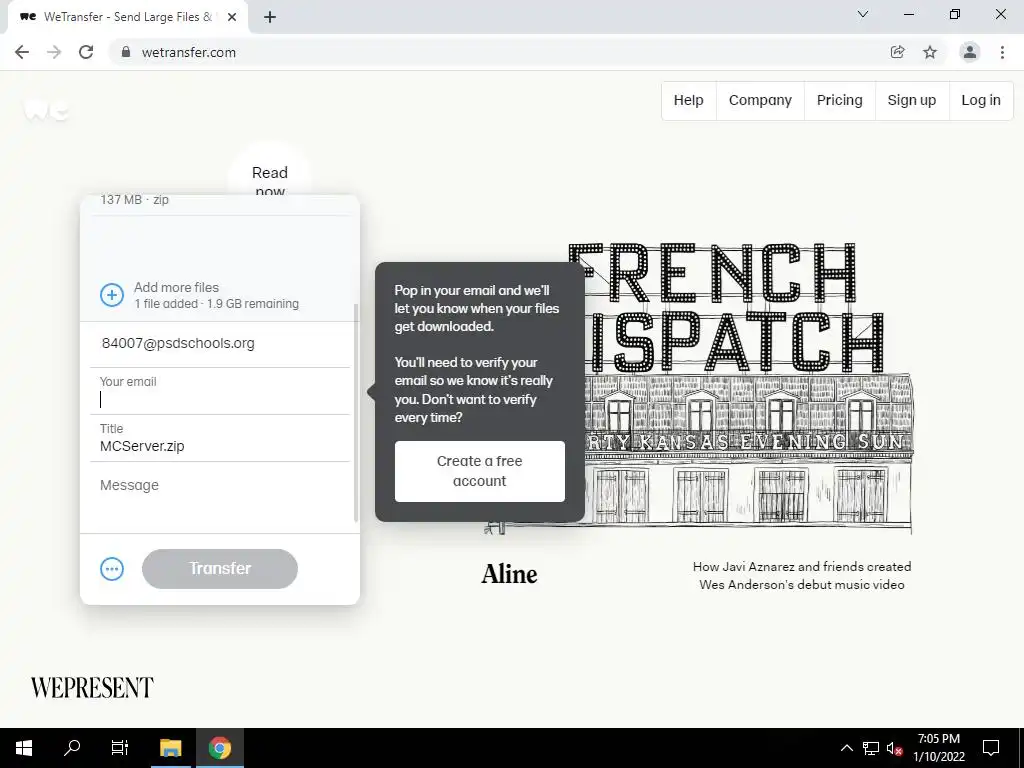Screen dimensions: 1024x768
Task: Open the Windows Start menu
Action: pyautogui.click(x=24, y=748)
